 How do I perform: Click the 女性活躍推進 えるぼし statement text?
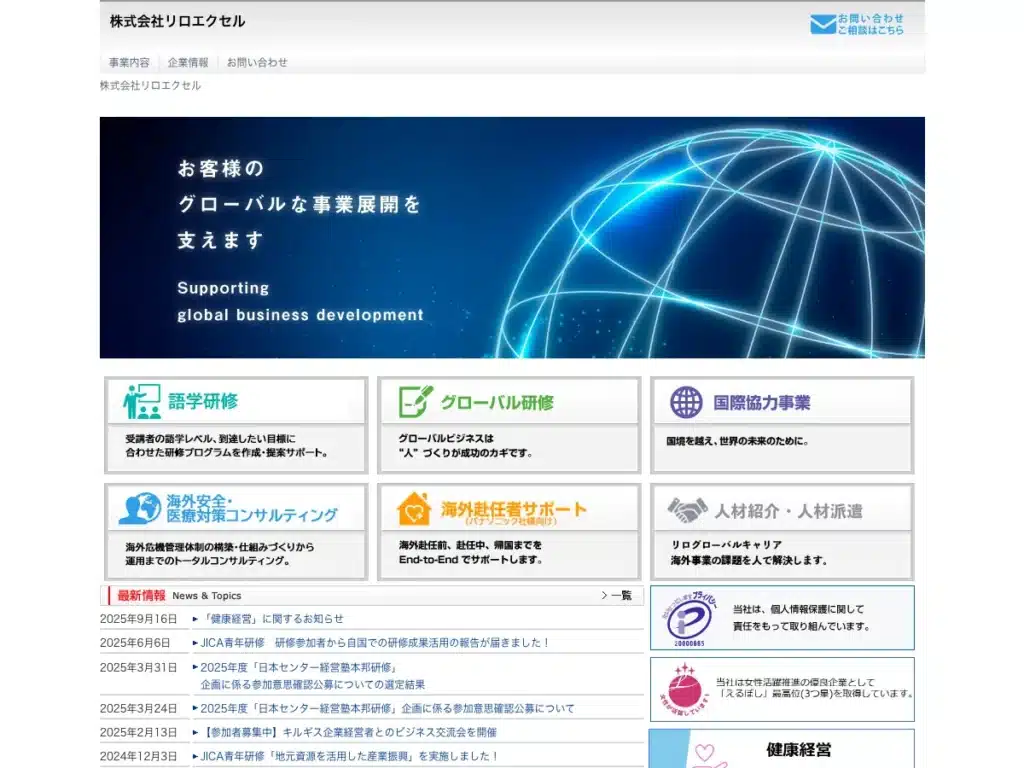[x=814, y=687]
